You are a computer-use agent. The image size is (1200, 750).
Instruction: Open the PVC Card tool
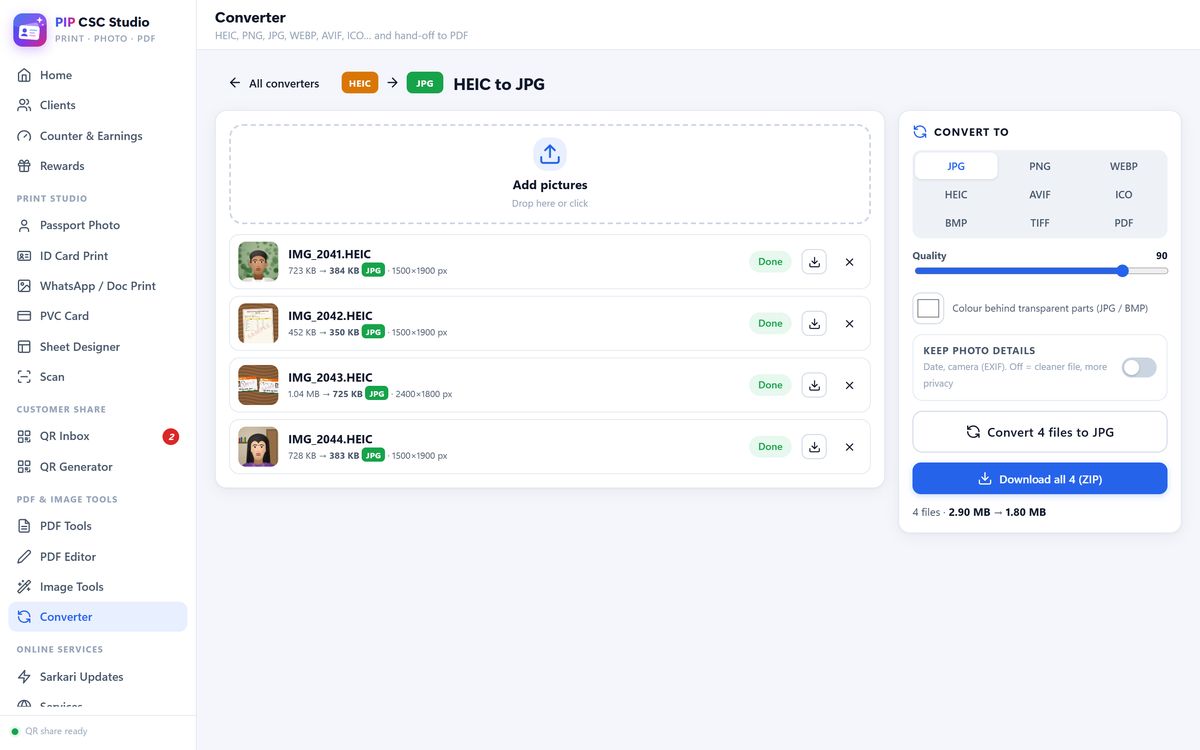pyautogui.click(x=98, y=316)
